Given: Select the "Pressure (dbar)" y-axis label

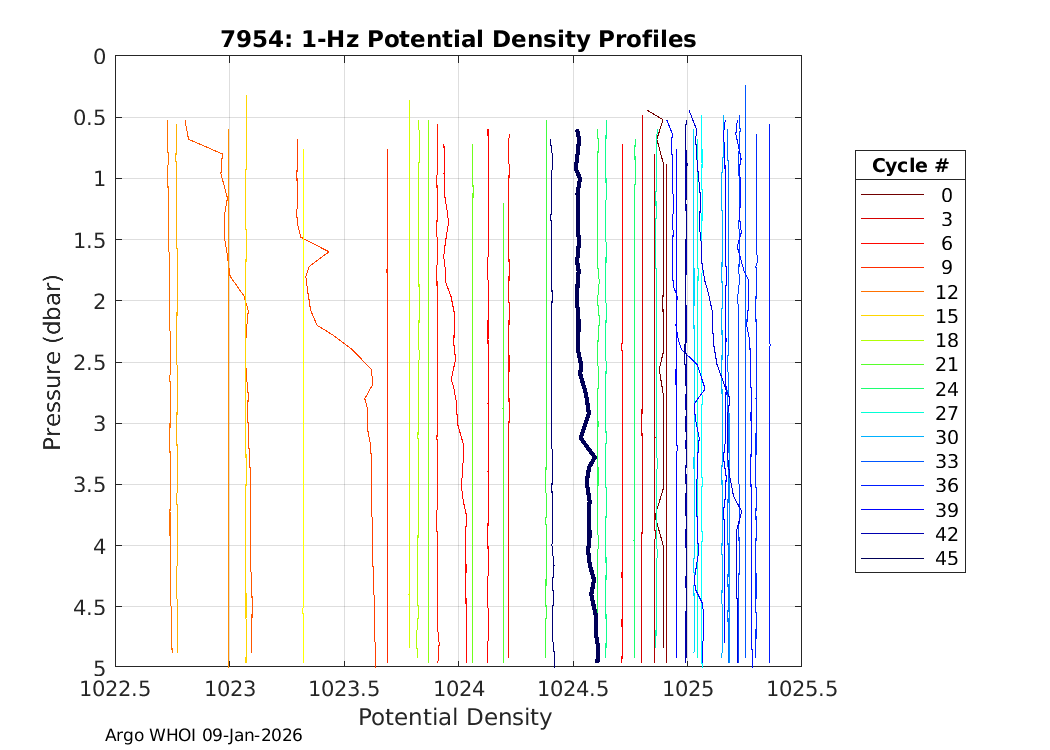Looking at the screenshot, I should (53, 361).
